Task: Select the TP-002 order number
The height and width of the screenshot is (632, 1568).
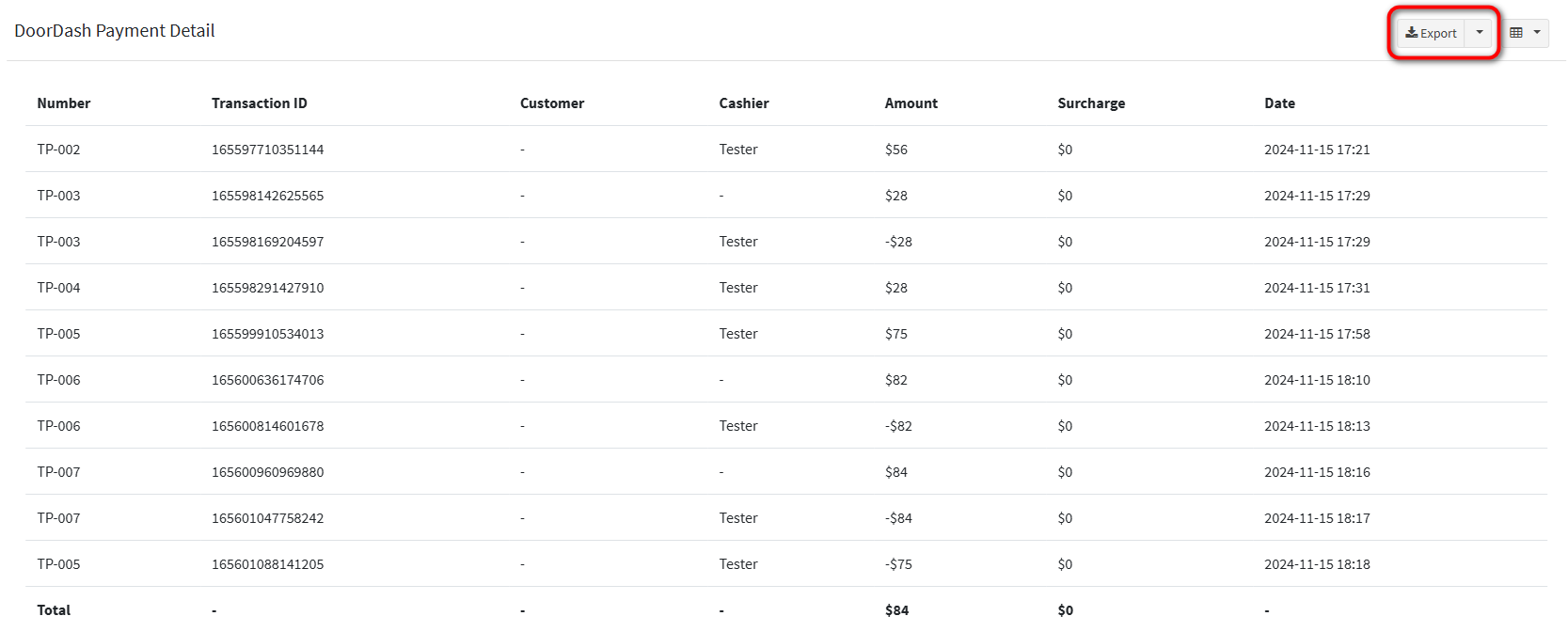Action: pyautogui.click(x=58, y=150)
